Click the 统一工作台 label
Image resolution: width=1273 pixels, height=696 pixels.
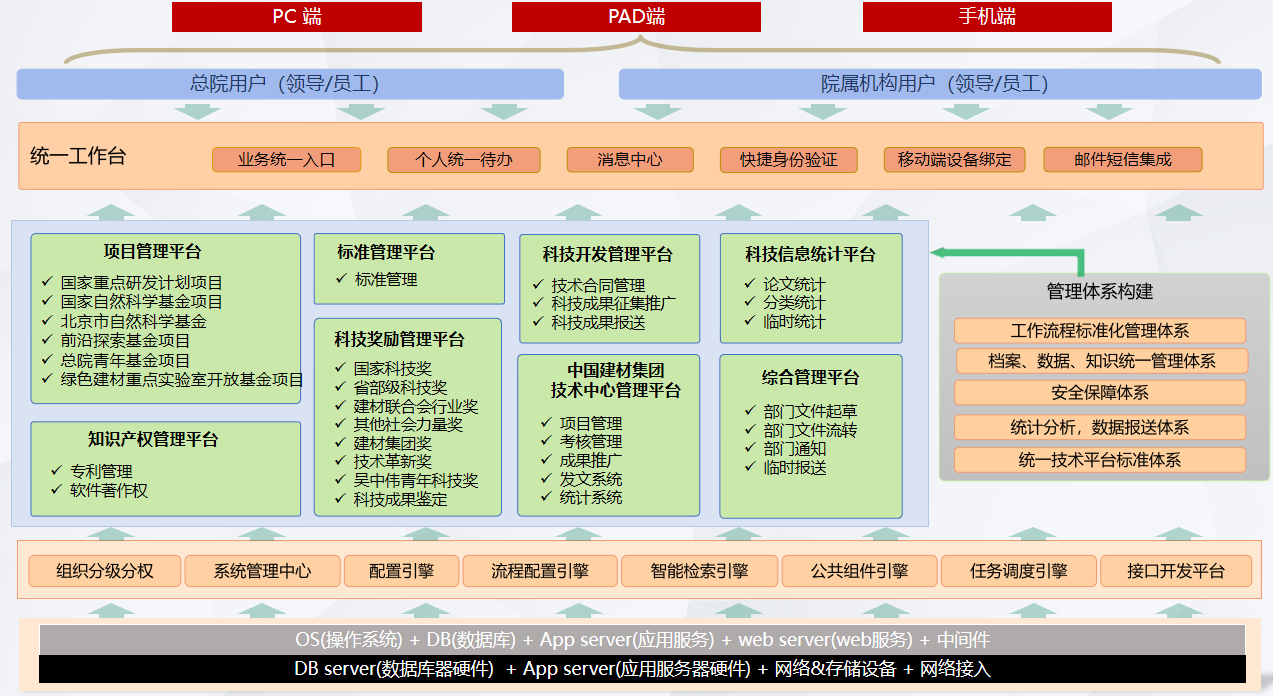click(x=79, y=156)
